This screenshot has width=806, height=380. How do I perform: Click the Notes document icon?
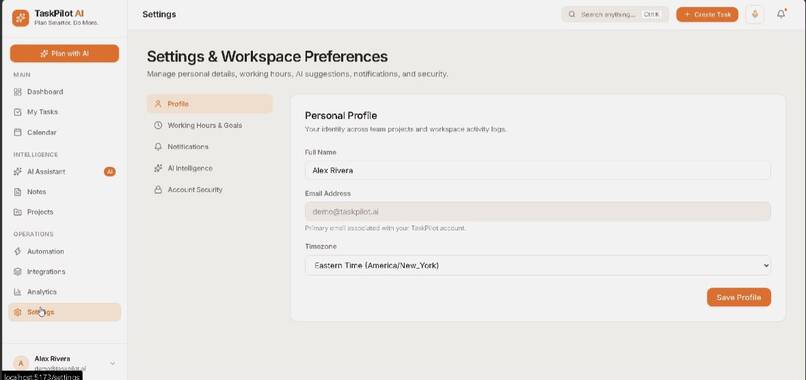(17, 191)
